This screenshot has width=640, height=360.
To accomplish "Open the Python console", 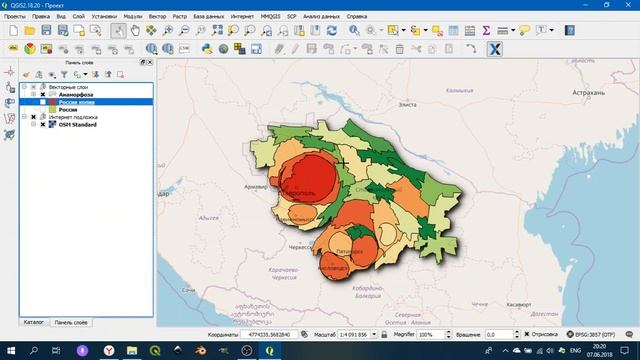I will pyautogui.click(x=207, y=49).
